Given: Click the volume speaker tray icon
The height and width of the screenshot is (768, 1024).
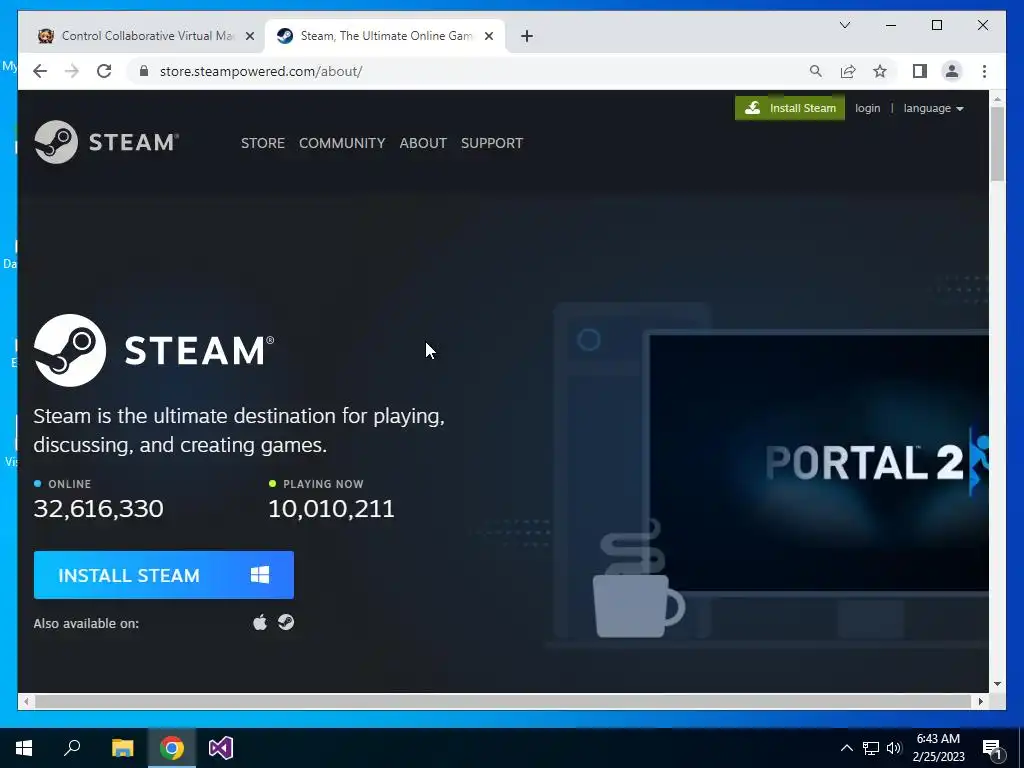Looking at the screenshot, I should coord(894,748).
